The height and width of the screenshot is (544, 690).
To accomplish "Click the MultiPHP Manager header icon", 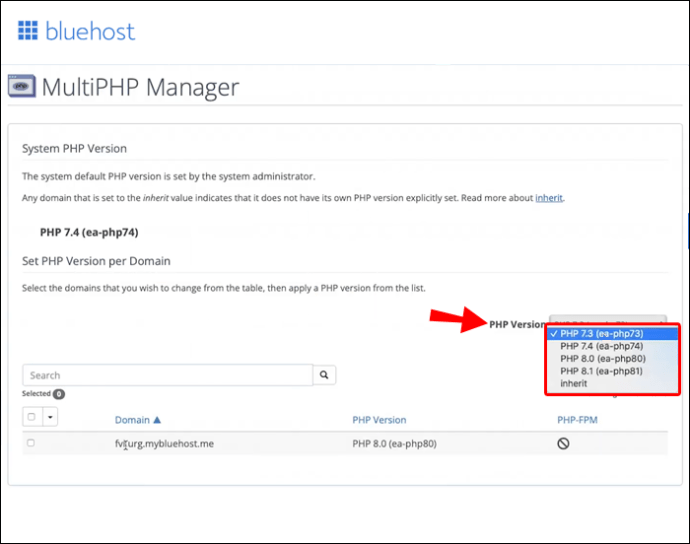I will tap(22, 87).
